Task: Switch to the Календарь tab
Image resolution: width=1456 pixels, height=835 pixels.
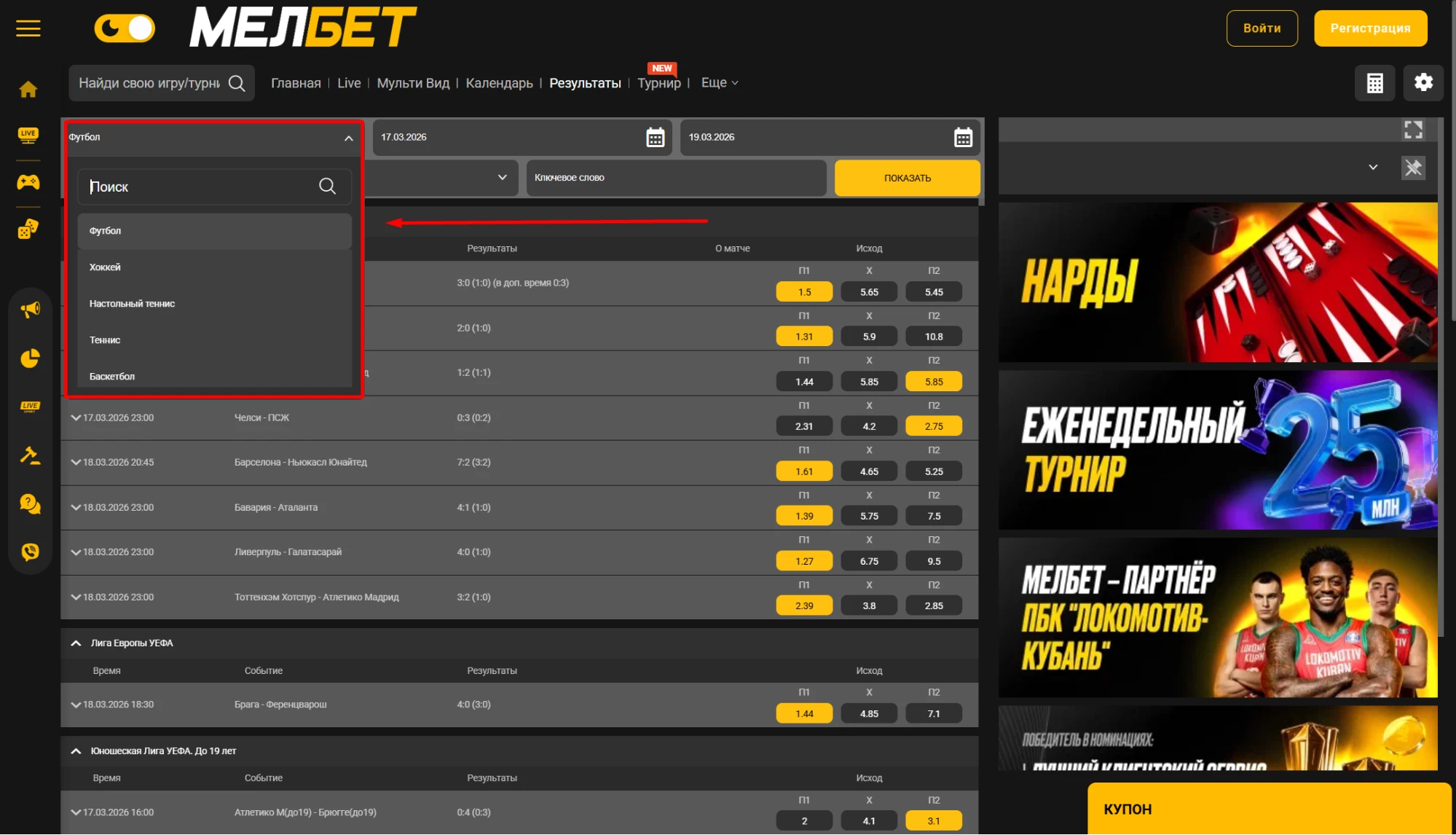Action: point(499,83)
